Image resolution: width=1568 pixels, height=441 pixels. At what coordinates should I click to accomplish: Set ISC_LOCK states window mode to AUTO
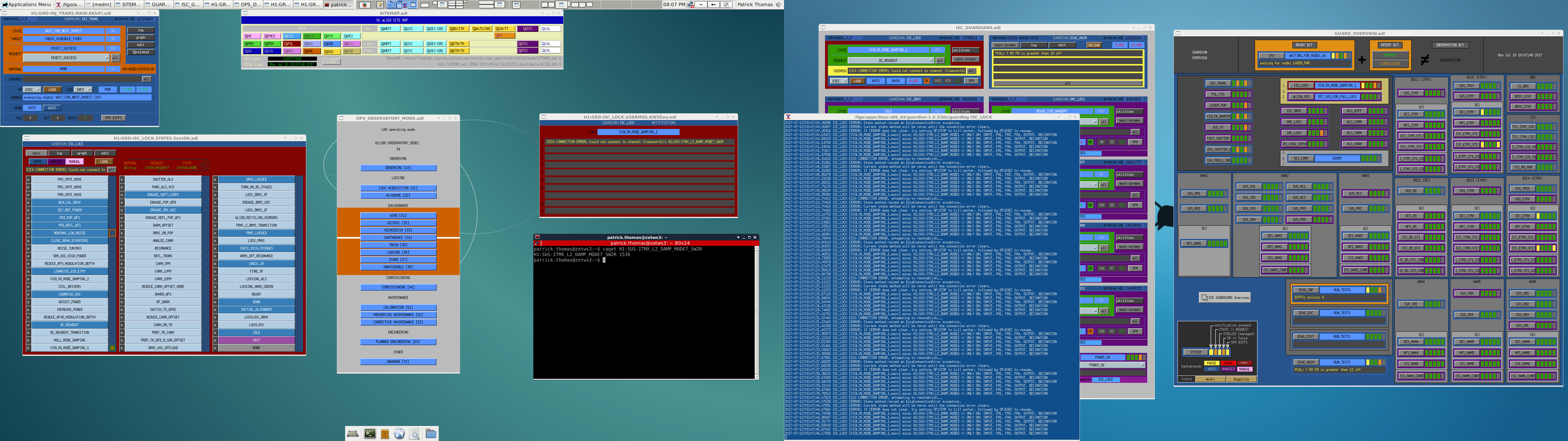tap(38, 162)
